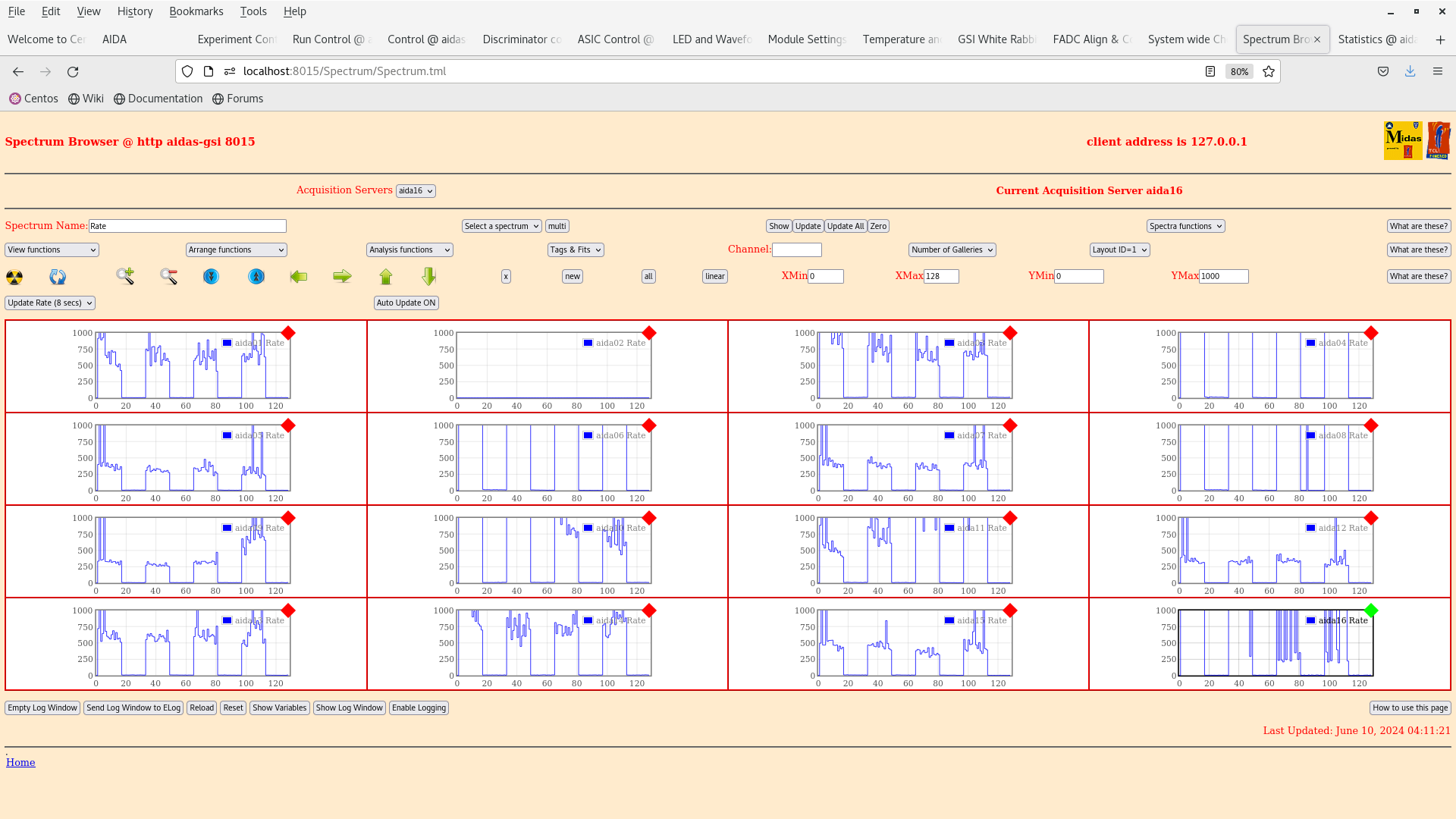Click the radiation hazard icon
This screenshot has height=819, width=1456.
pyautogui.click(x=14, y=277)
